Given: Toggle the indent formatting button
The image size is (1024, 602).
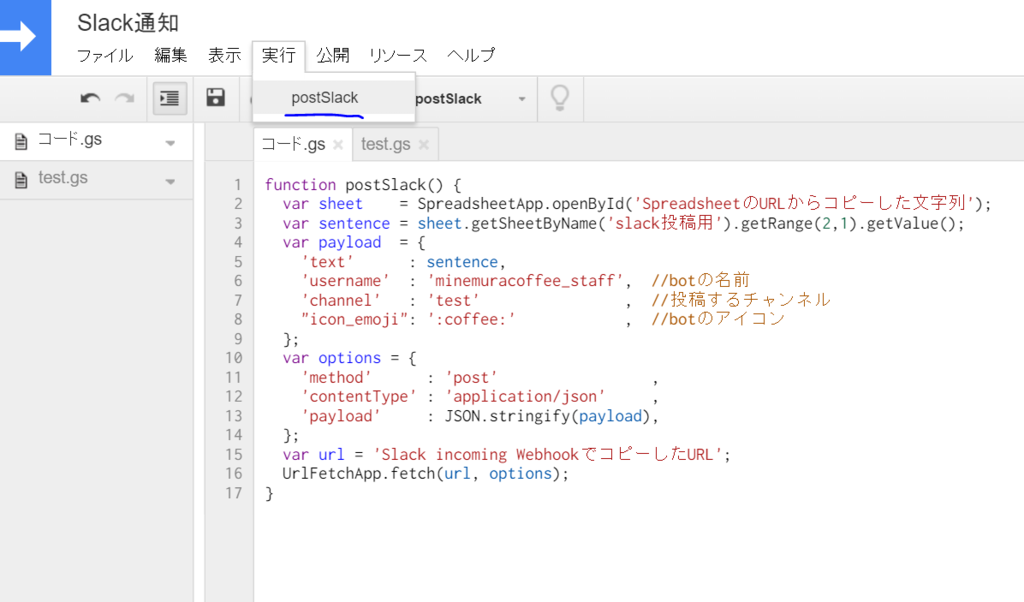Looking at the screenshot, I should 170,98.
